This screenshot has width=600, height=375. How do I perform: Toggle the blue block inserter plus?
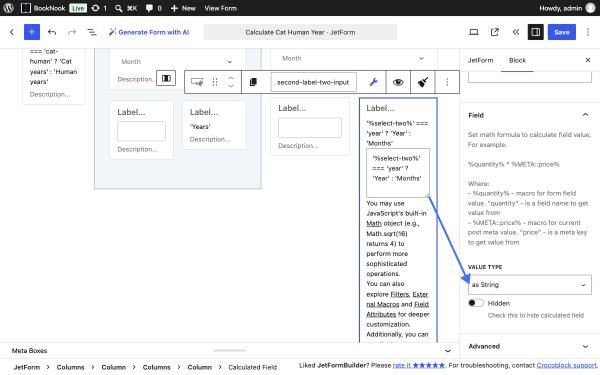pos(32,32)
